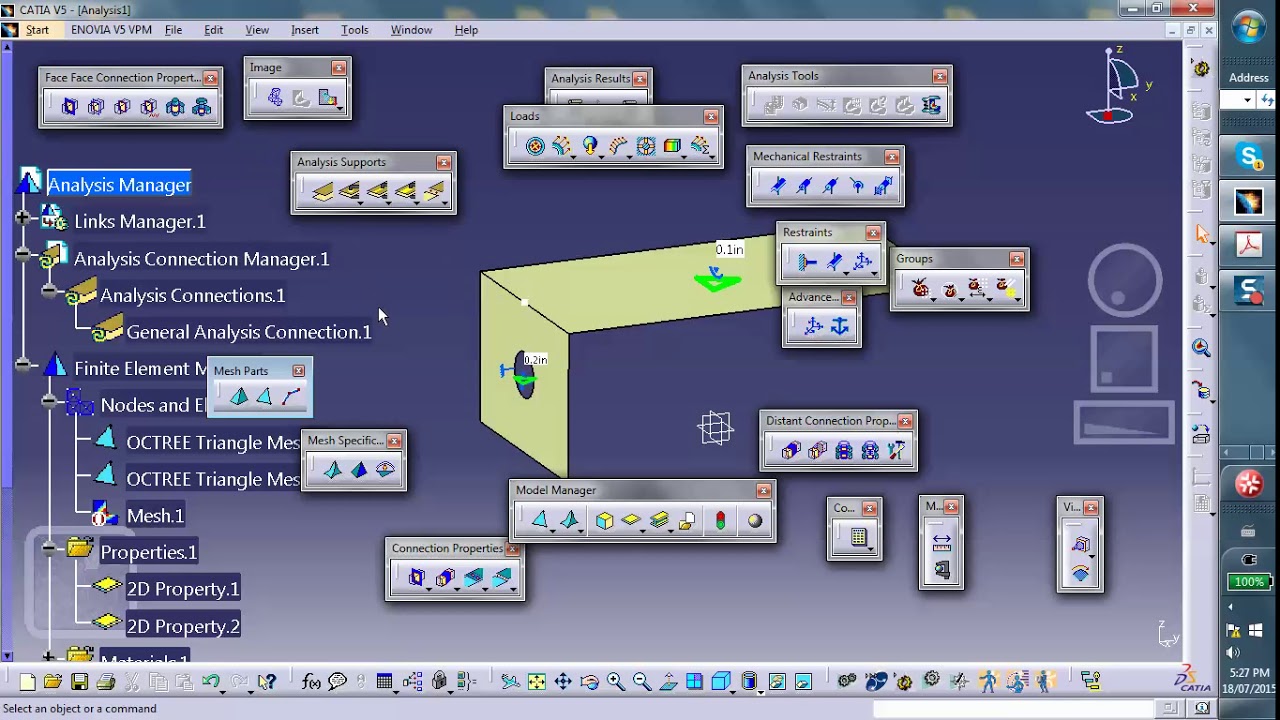Image resolution: width=1280 pixels, height=720 pixels.
Task: Select the General Analysis Connection icon
Action: (x=323, y=191)
